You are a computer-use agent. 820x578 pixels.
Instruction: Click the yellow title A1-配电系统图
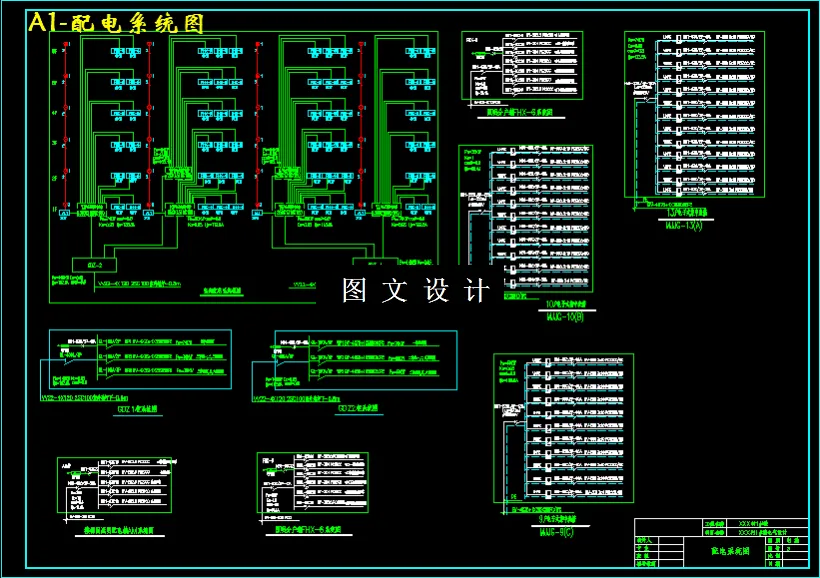click(116, 23)
